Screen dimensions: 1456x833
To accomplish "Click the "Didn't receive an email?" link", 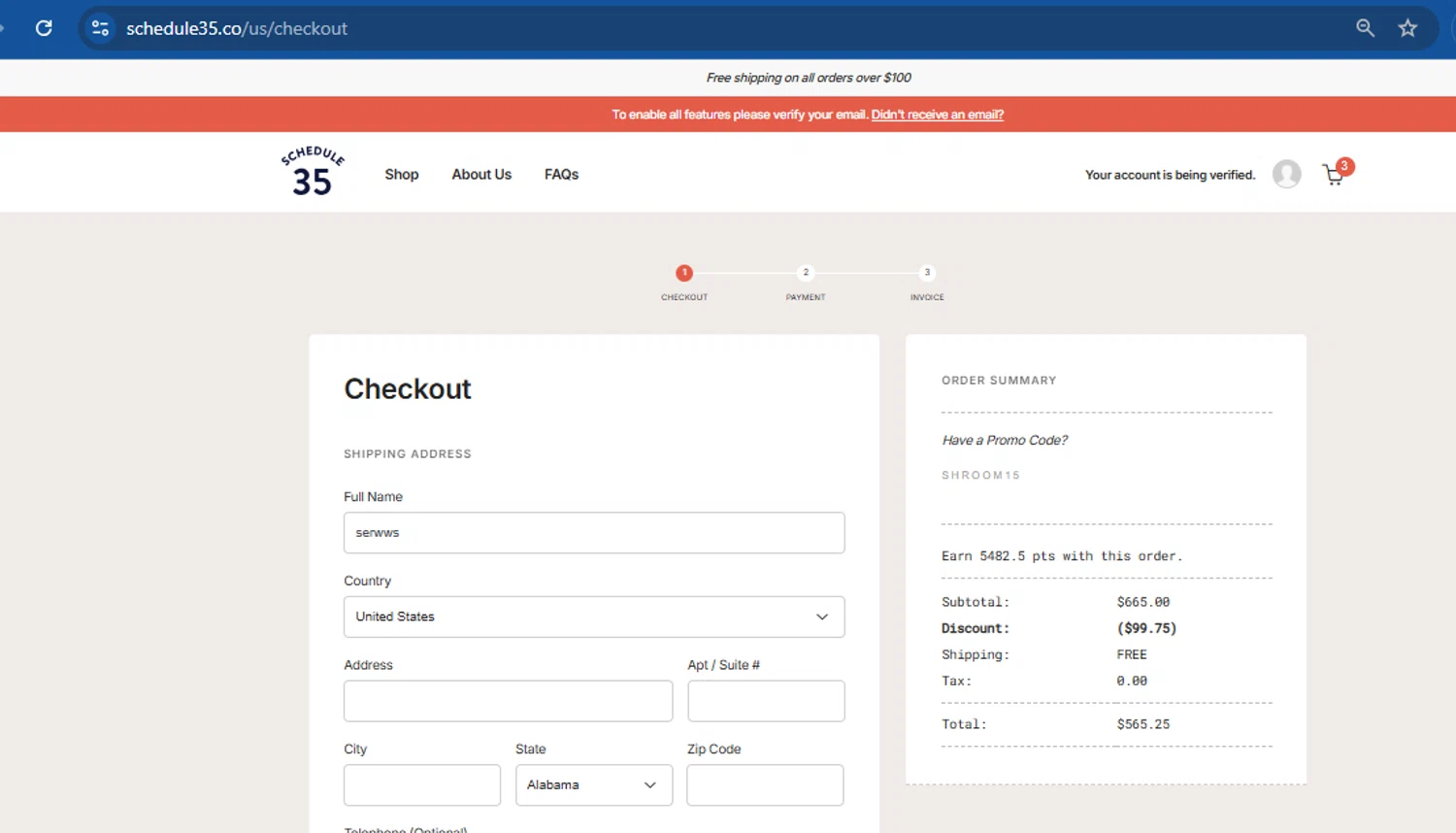I will (937, 115).
